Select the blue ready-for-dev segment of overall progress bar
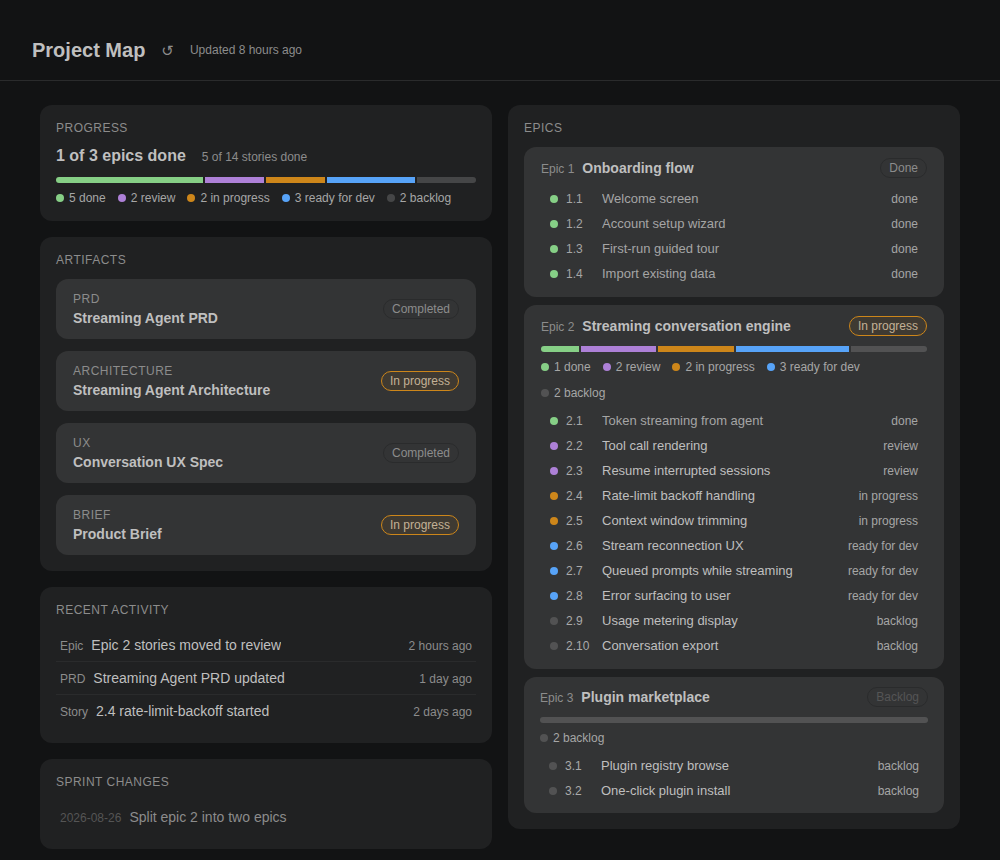 pos(371,180)
